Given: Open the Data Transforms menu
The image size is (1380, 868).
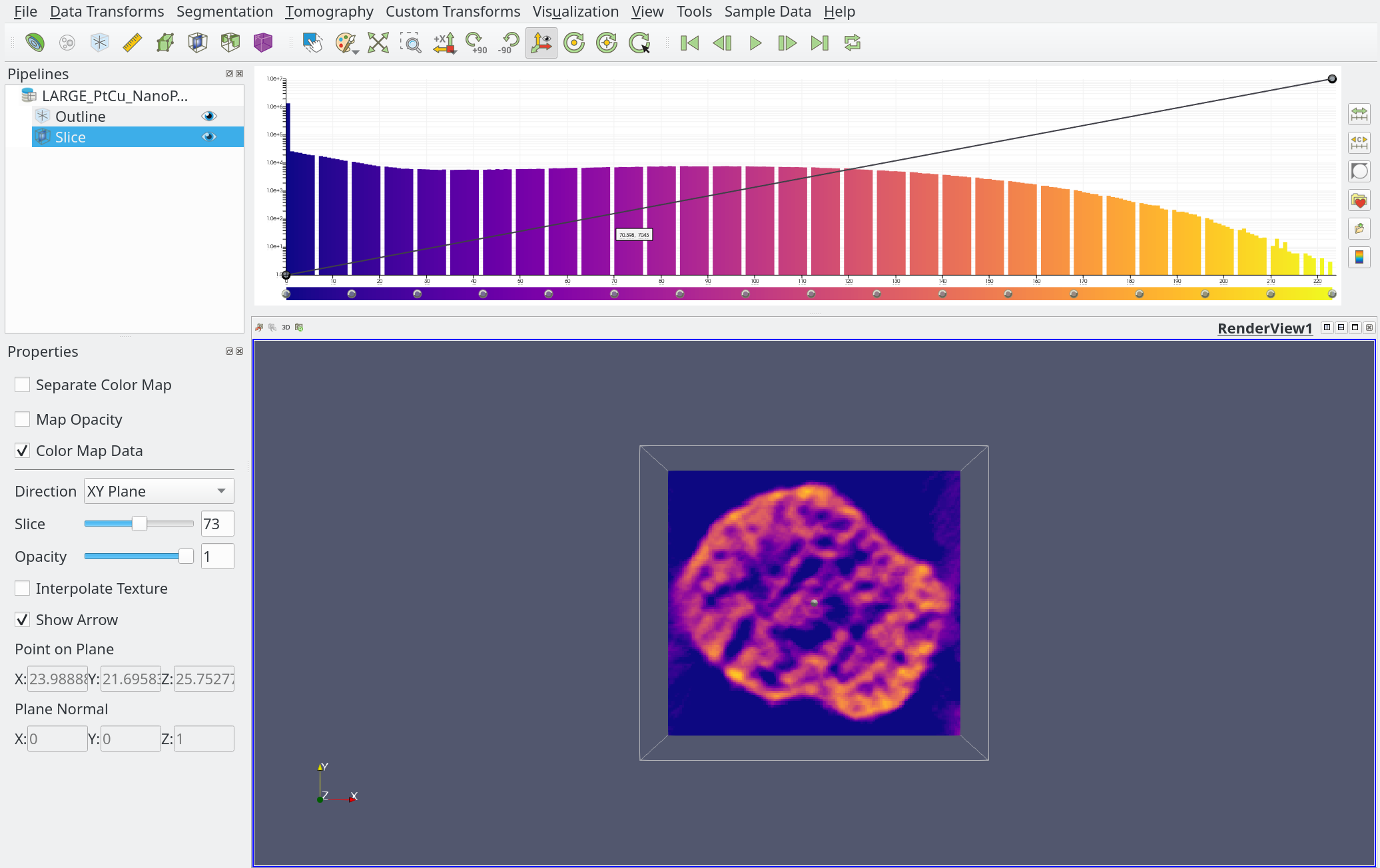Looking at the screenshot, I should [x=107, y=11].
